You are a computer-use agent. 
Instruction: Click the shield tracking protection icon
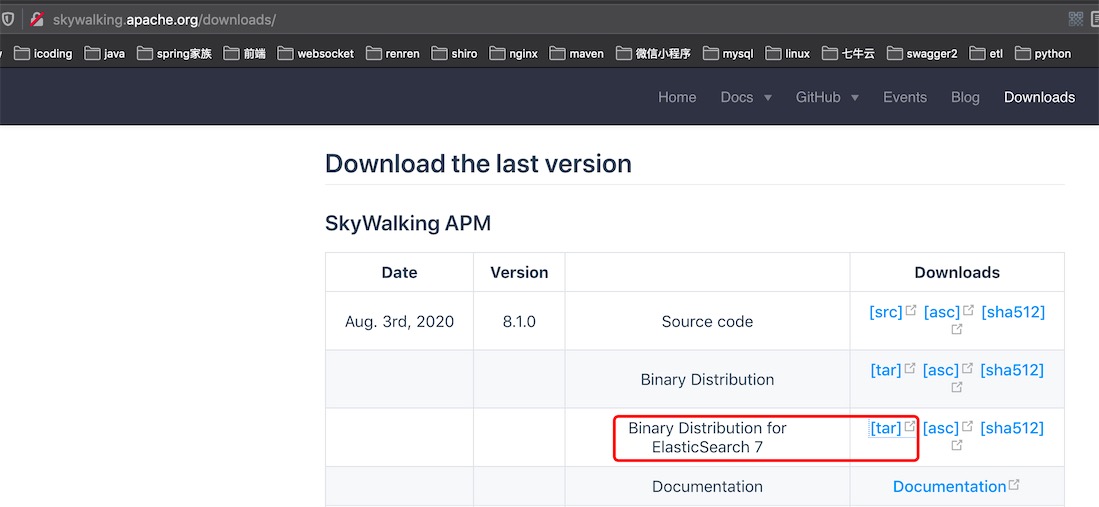tap(7, 20)
